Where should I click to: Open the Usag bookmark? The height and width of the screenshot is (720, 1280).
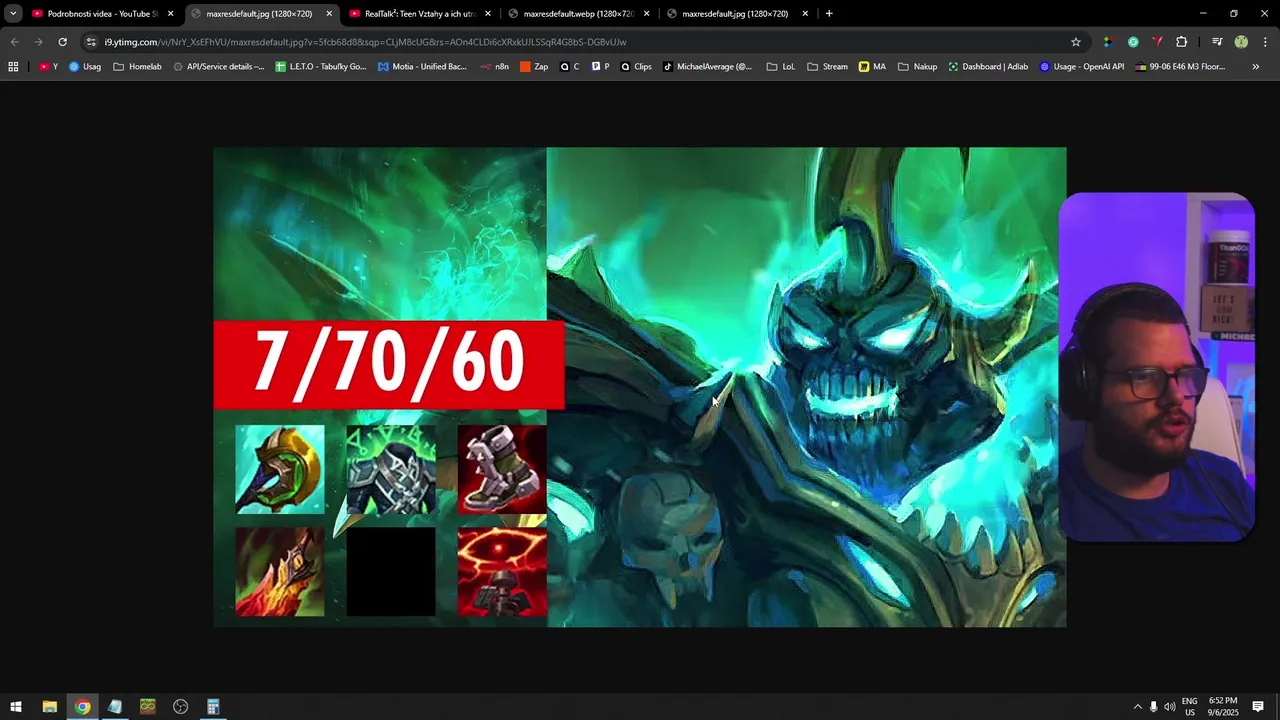click(85, 67)
